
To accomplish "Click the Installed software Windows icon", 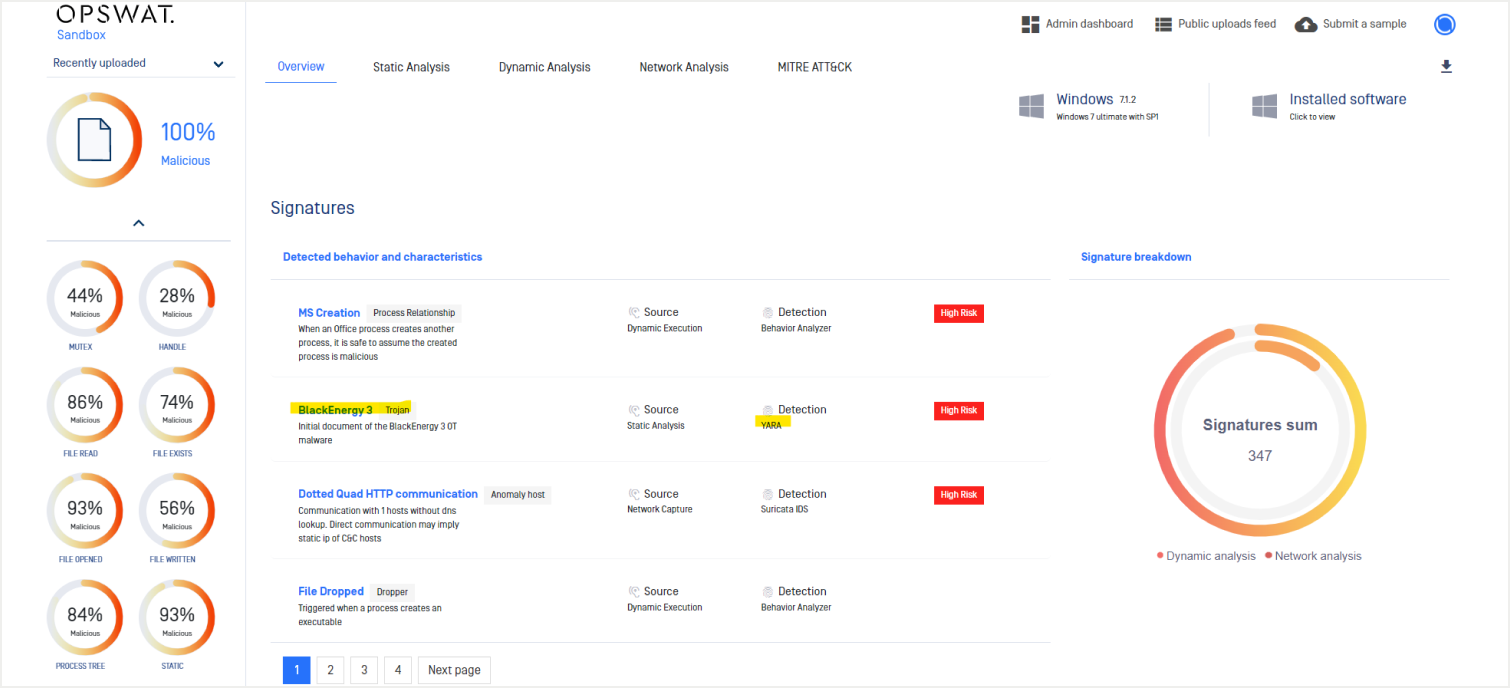I will coord(1264,106).
